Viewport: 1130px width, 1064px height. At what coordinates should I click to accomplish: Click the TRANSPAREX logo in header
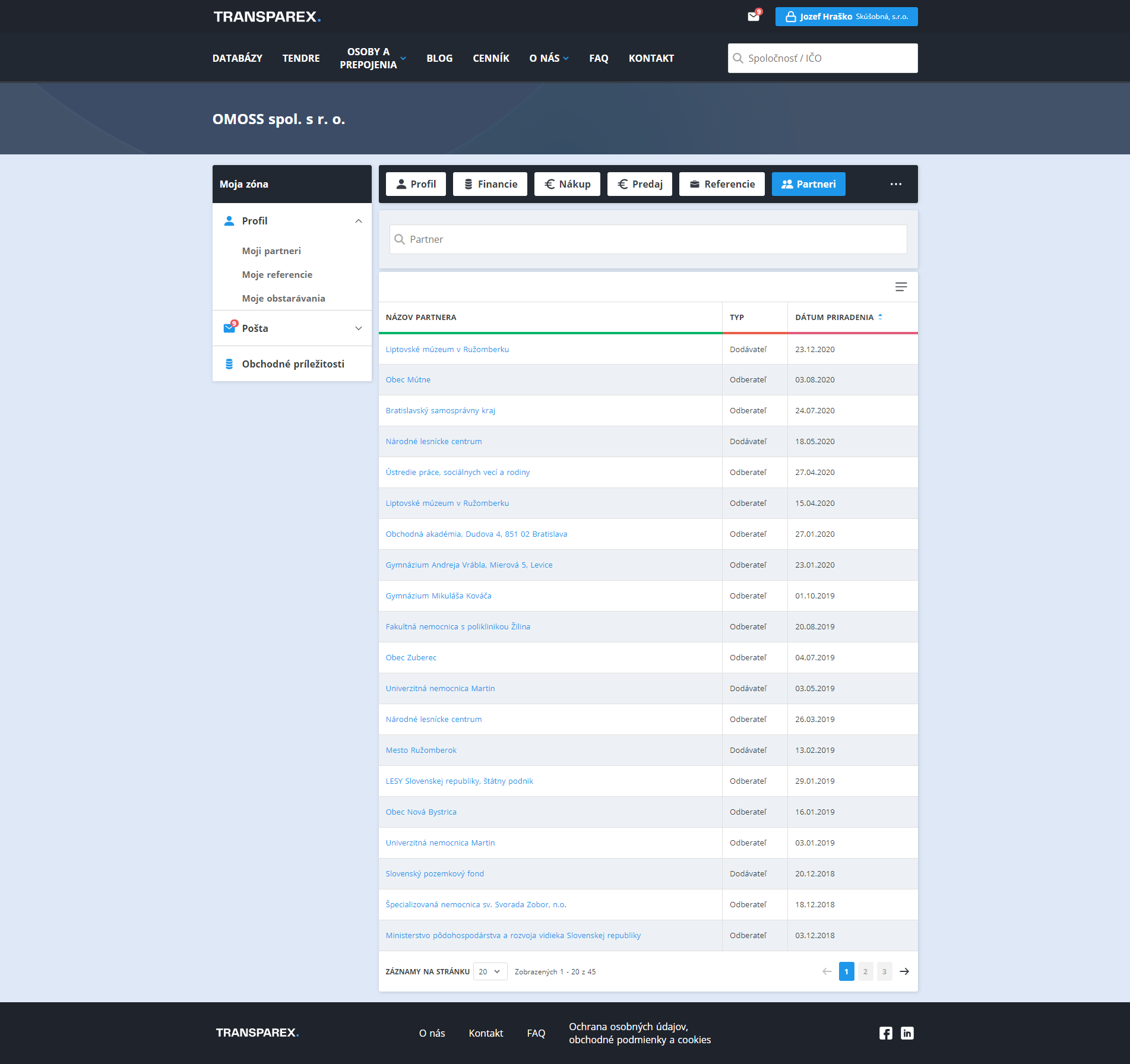(267, 17)
